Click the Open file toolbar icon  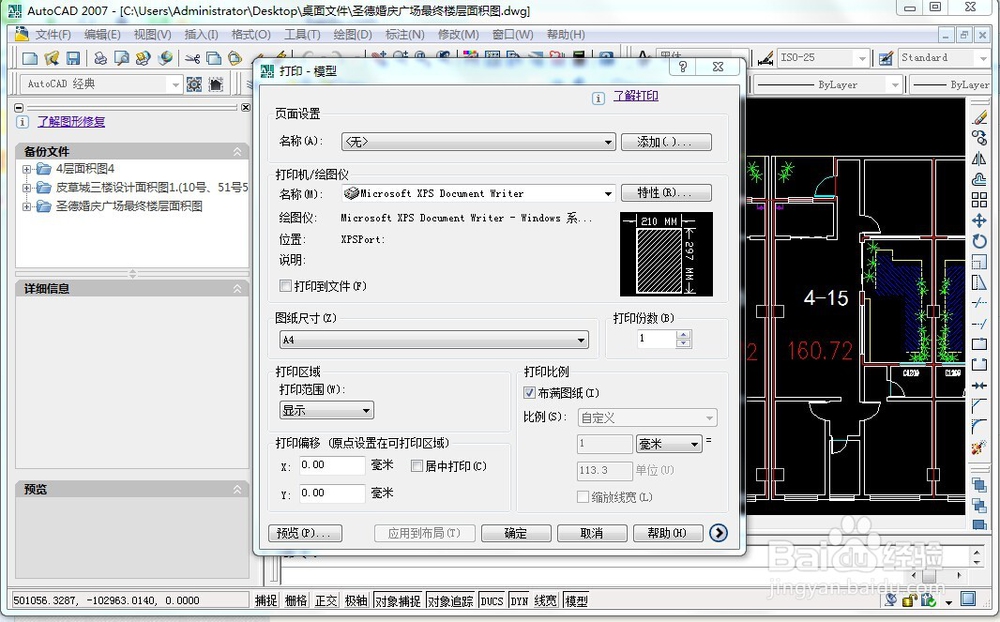tap(52, 59)
